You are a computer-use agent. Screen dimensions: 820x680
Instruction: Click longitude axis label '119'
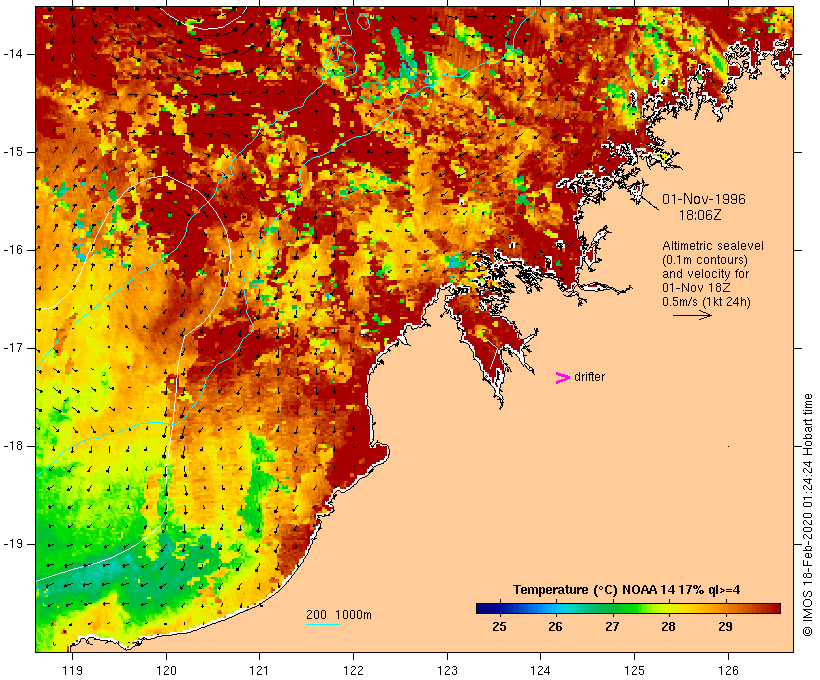[x=72, y=670]
